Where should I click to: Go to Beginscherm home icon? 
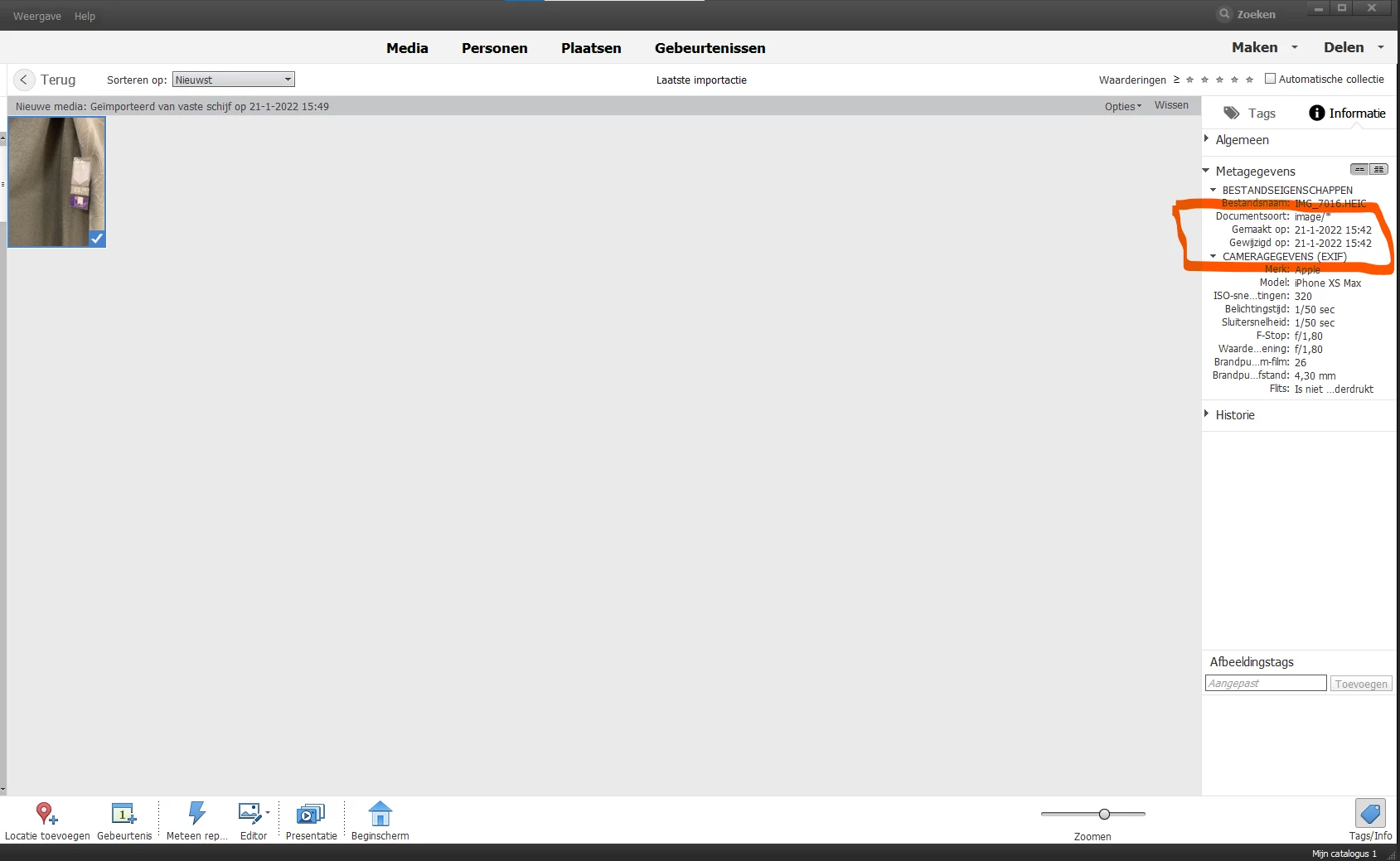tap(380, 813)
